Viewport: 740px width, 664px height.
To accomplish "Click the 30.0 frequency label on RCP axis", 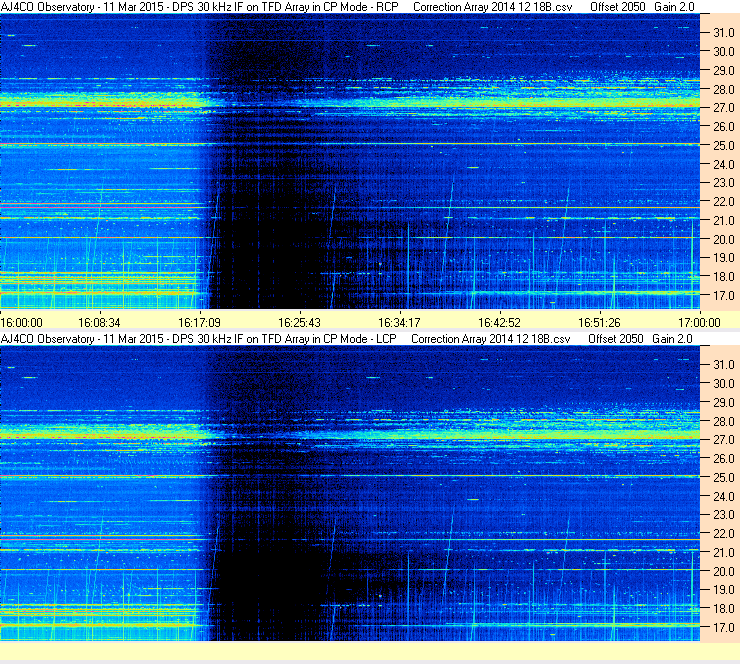I will (x=724, y=52).
